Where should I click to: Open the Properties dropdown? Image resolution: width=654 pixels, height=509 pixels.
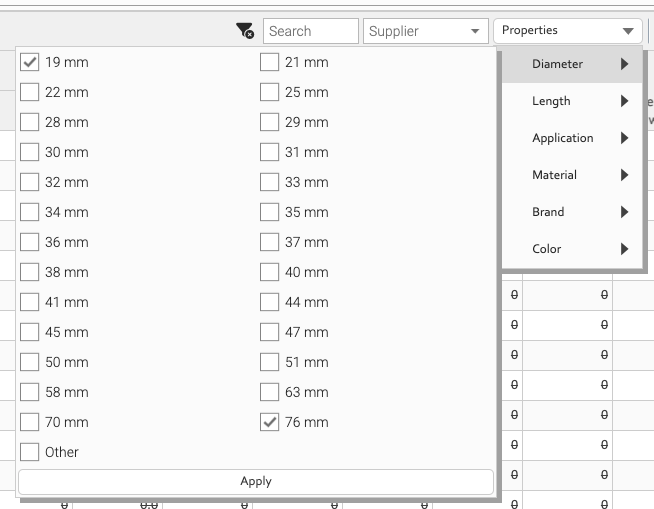pos(567,31)
